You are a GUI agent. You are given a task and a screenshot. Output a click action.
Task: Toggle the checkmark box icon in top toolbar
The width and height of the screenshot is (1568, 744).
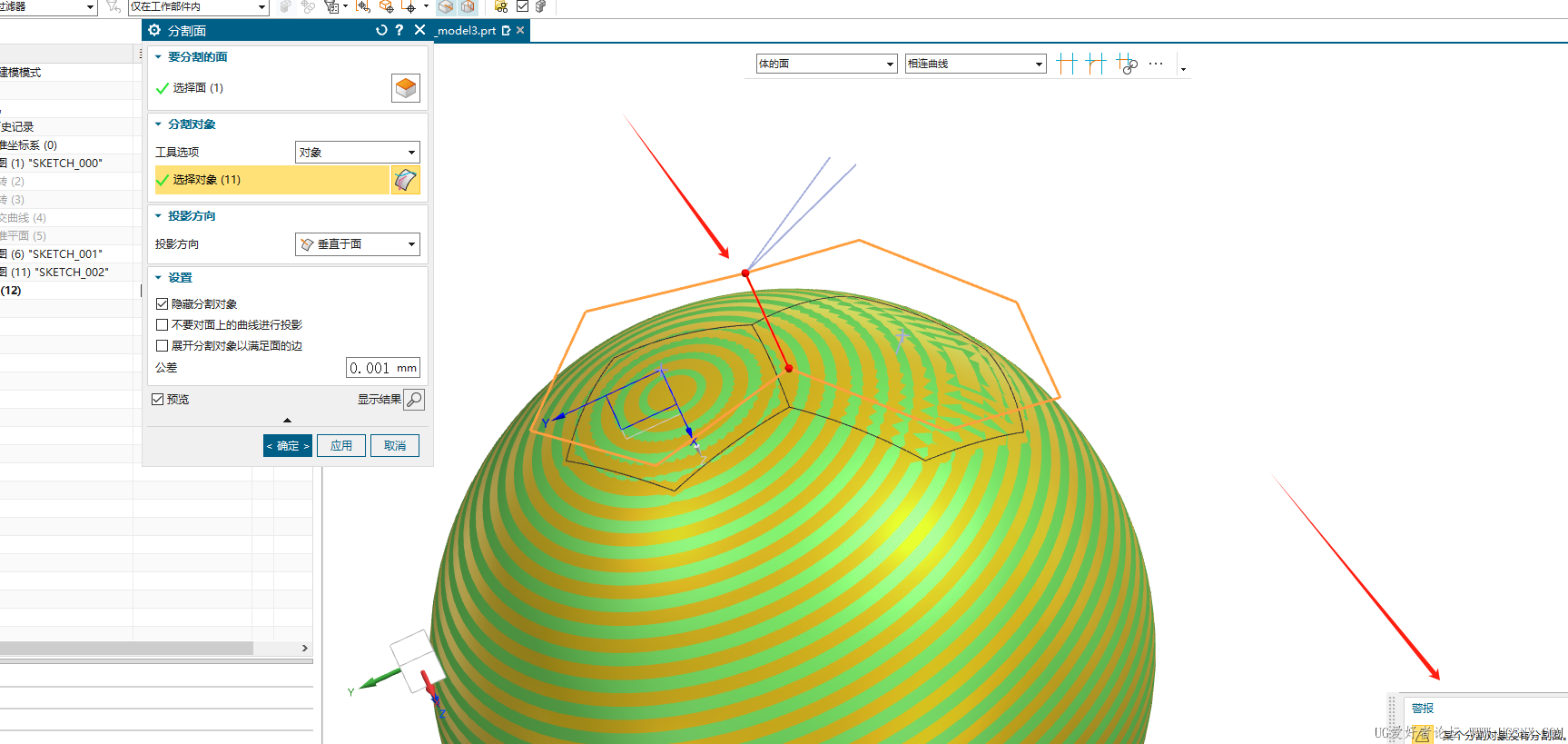coord(522,6)
